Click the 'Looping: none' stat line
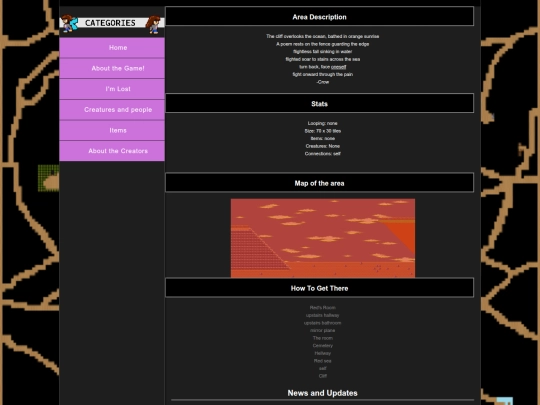This screenshot has height=405, width=540. coord(323,123)
